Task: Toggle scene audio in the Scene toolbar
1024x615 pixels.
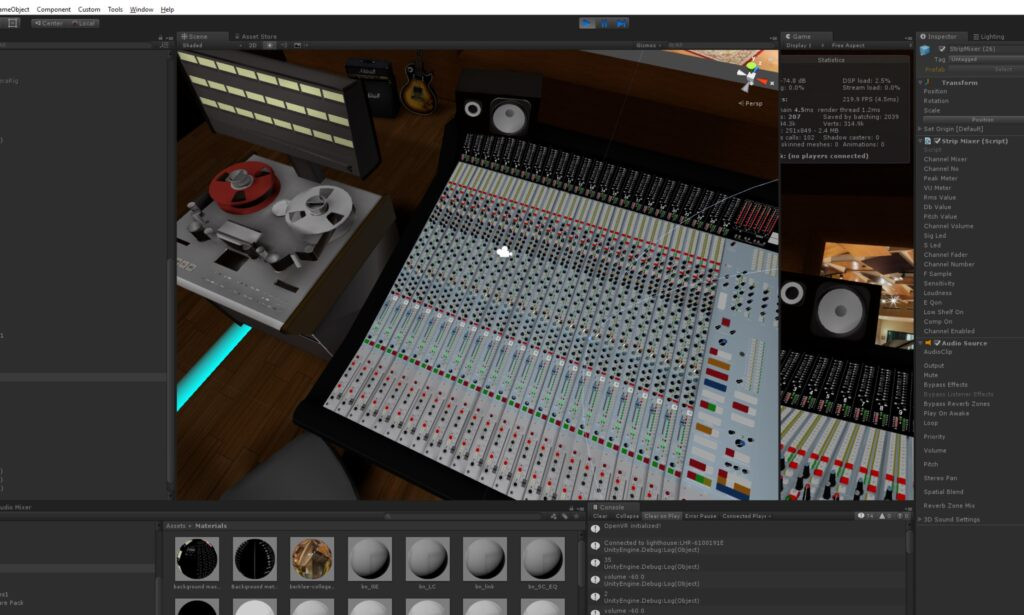Action: point(284,46)
